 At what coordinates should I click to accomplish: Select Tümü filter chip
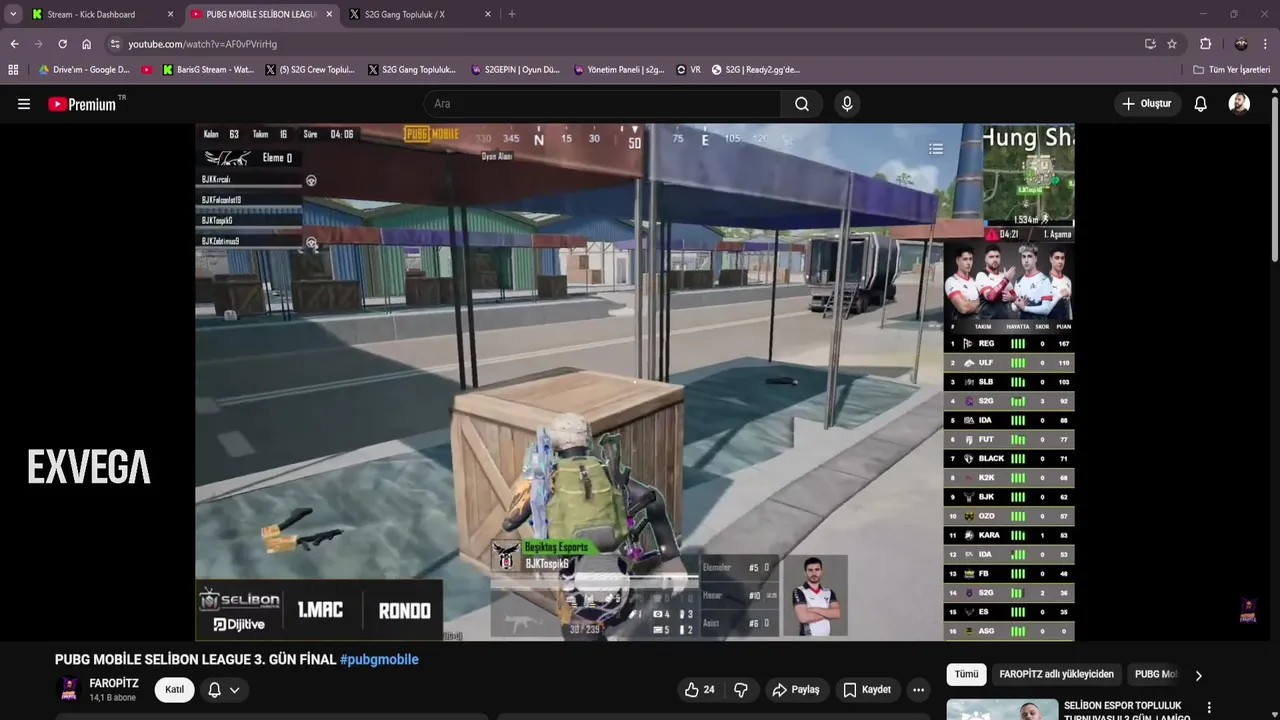point(966,674)
